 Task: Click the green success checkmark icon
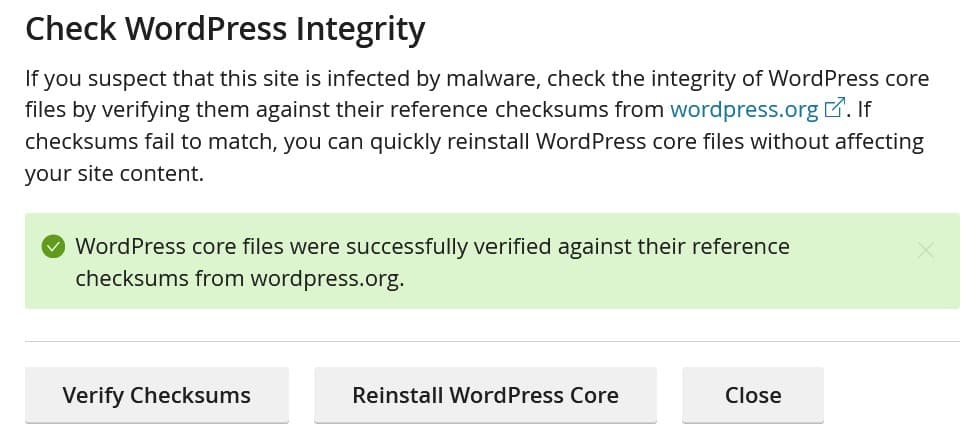(53, 246)
